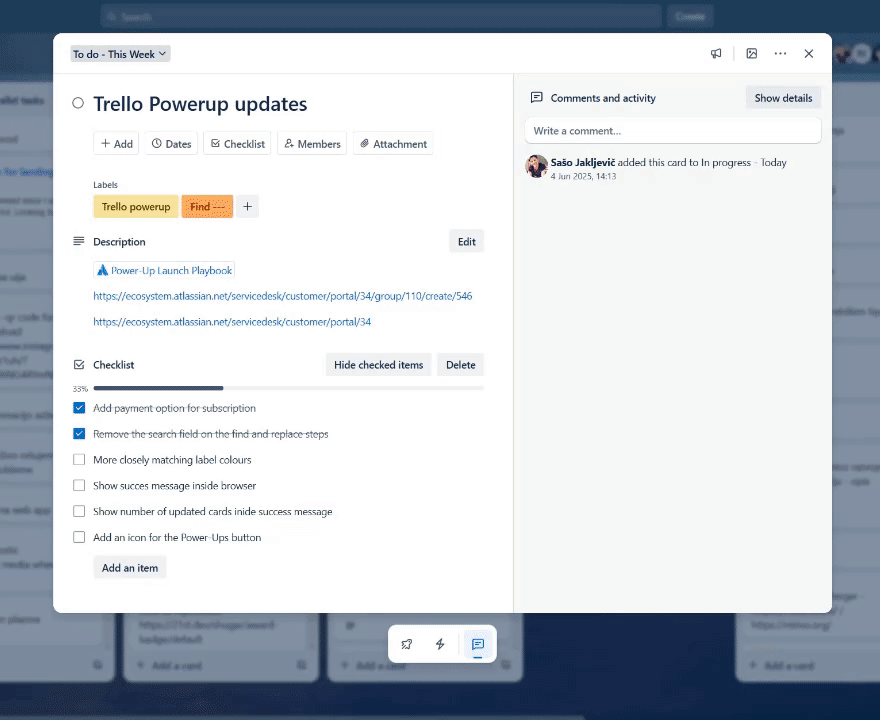Click Sašo Jakljević's avatar
Viewport: 880px width, 720px height.
[x=537, y=166]
